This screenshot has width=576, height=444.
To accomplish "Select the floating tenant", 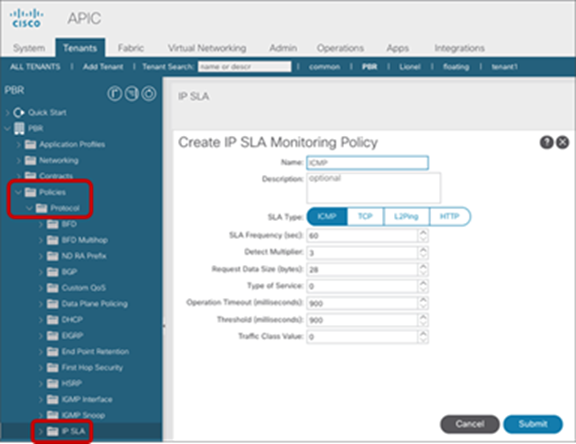I will (456, 67).
